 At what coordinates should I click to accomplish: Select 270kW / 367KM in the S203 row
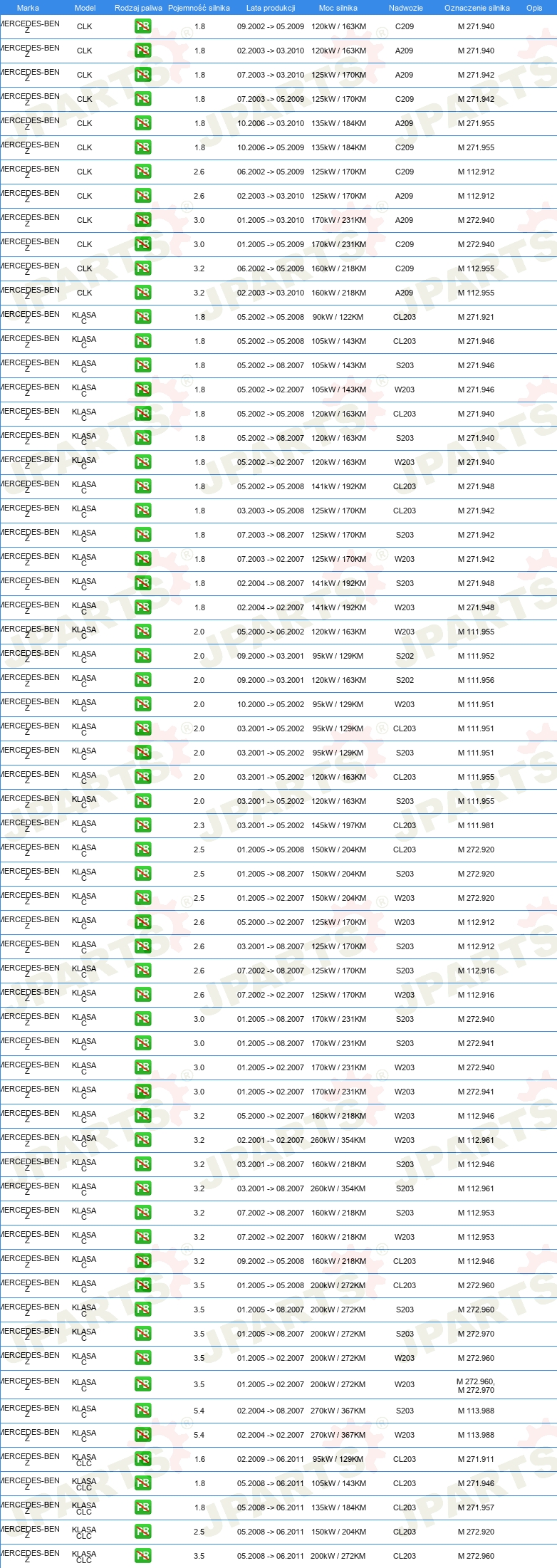point(338,1411)
